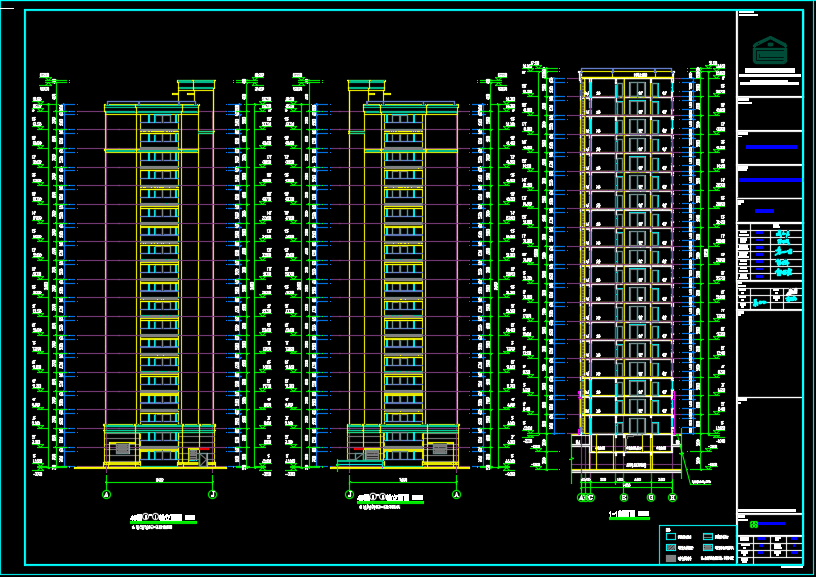Screen dimensions: 816x577
Task: Select the red marker at middle elevation entrance
Action: click(x=359, y=448)
